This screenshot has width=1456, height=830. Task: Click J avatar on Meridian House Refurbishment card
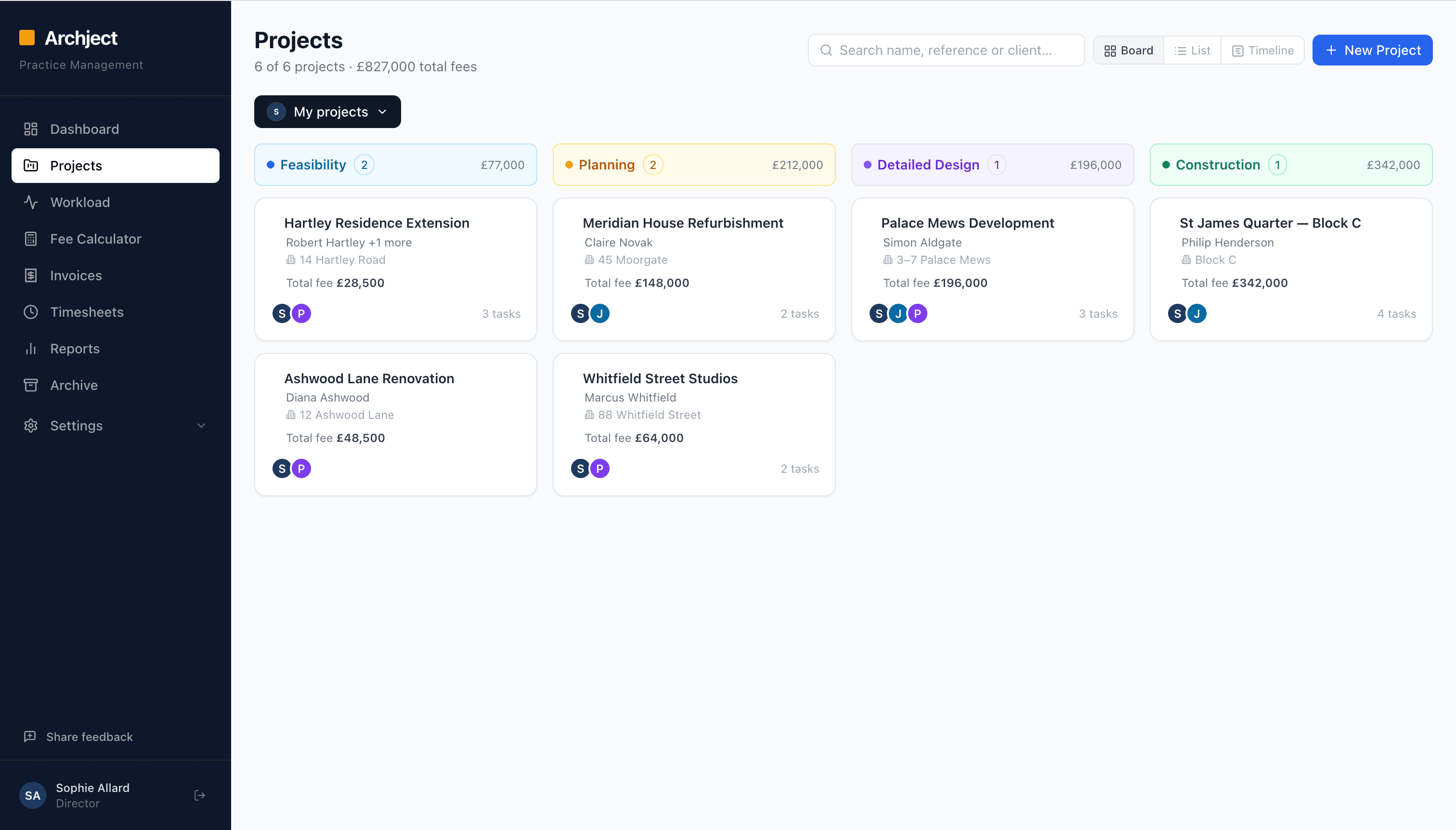click(600, 313)
